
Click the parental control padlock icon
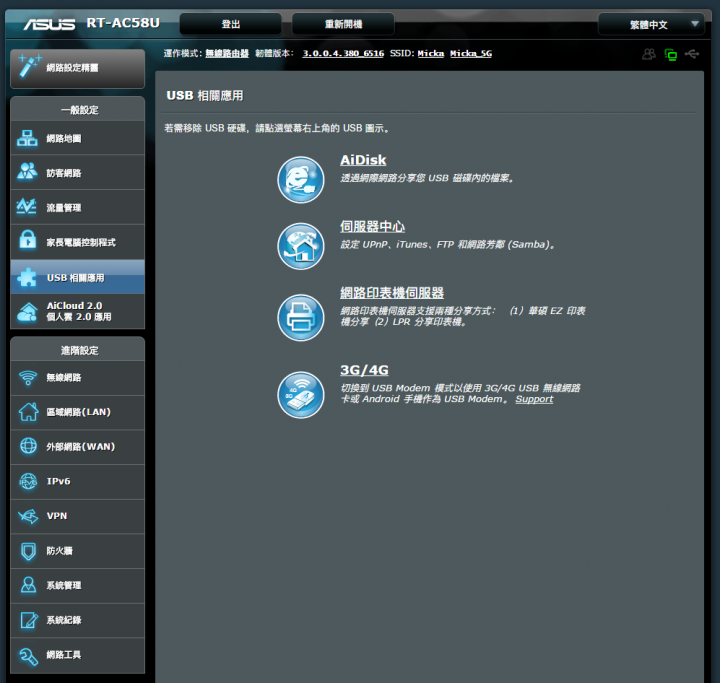[28, 241]
